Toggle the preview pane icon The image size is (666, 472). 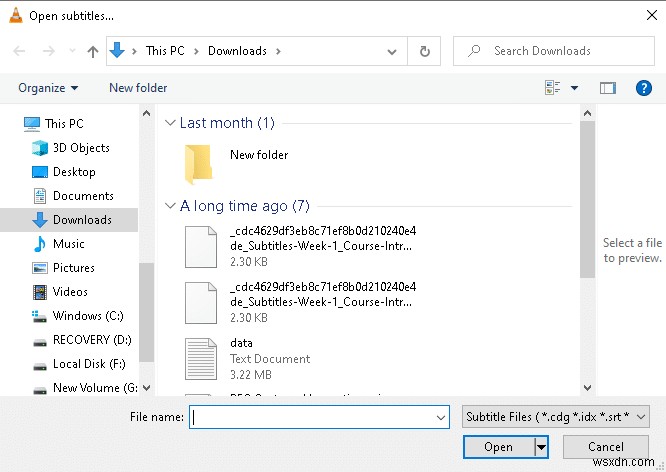[607, 88]
